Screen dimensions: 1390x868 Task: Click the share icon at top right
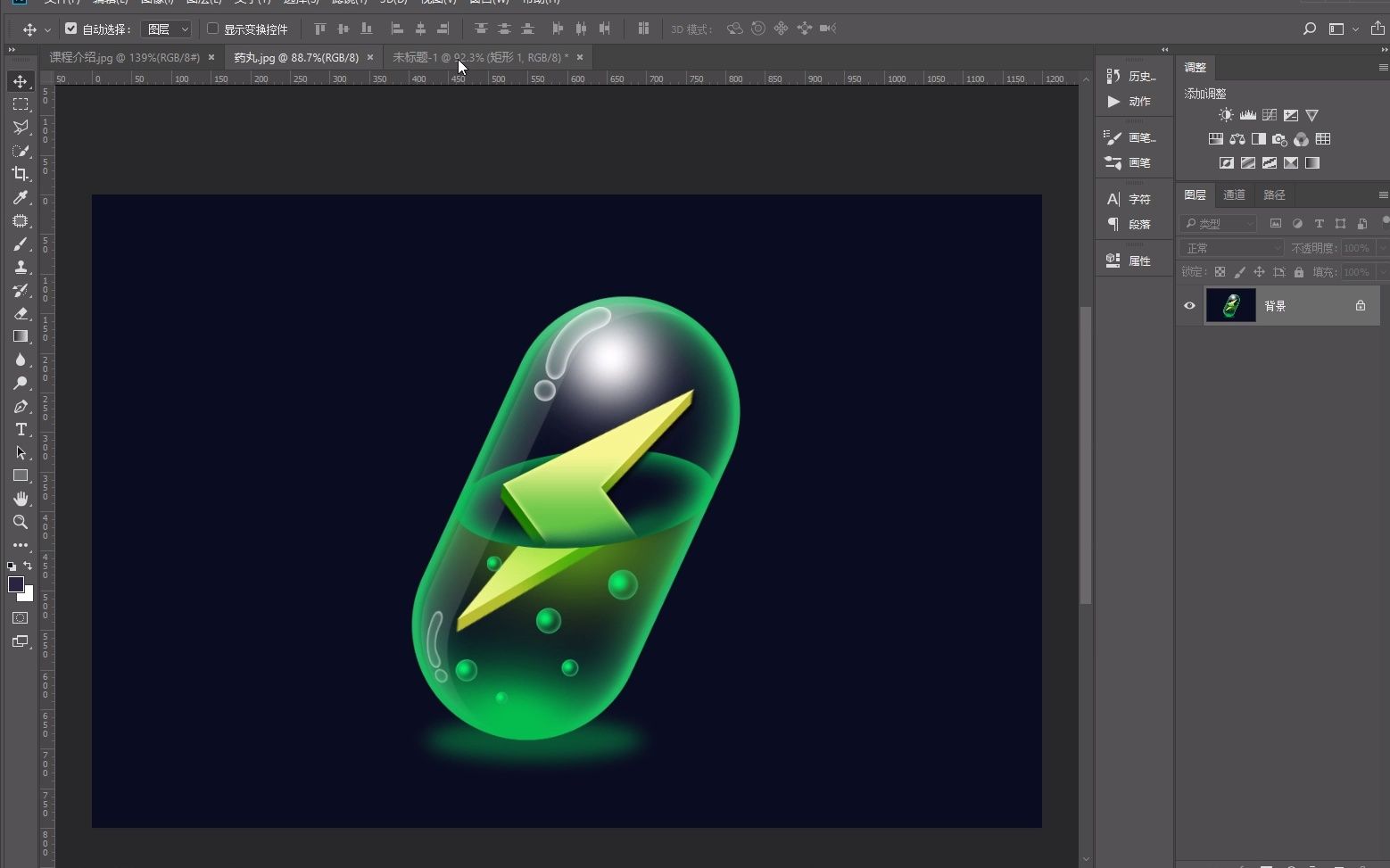pyautogui.click(x=1378, y=29)
